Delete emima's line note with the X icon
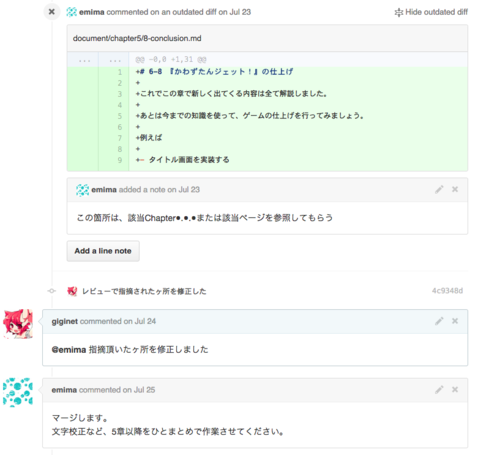The height and width of the screenshot is (455, 500). click(x=455, y=189)
